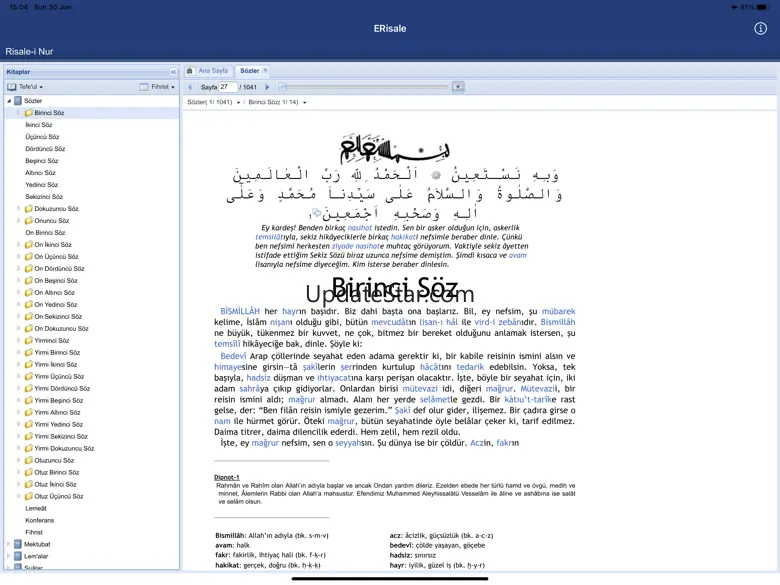Expand the Otuzuncu Söz folder

(18, 460)
